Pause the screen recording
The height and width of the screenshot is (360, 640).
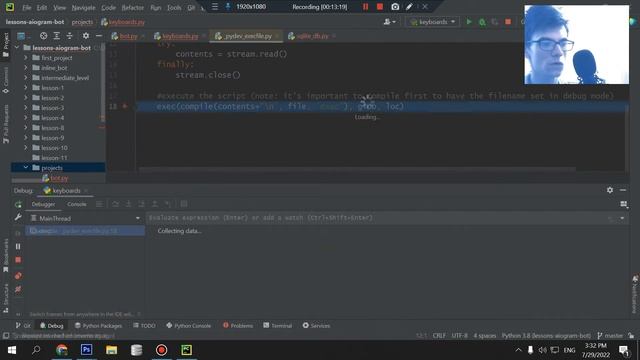pyautogui.click(x=365, y=7)
